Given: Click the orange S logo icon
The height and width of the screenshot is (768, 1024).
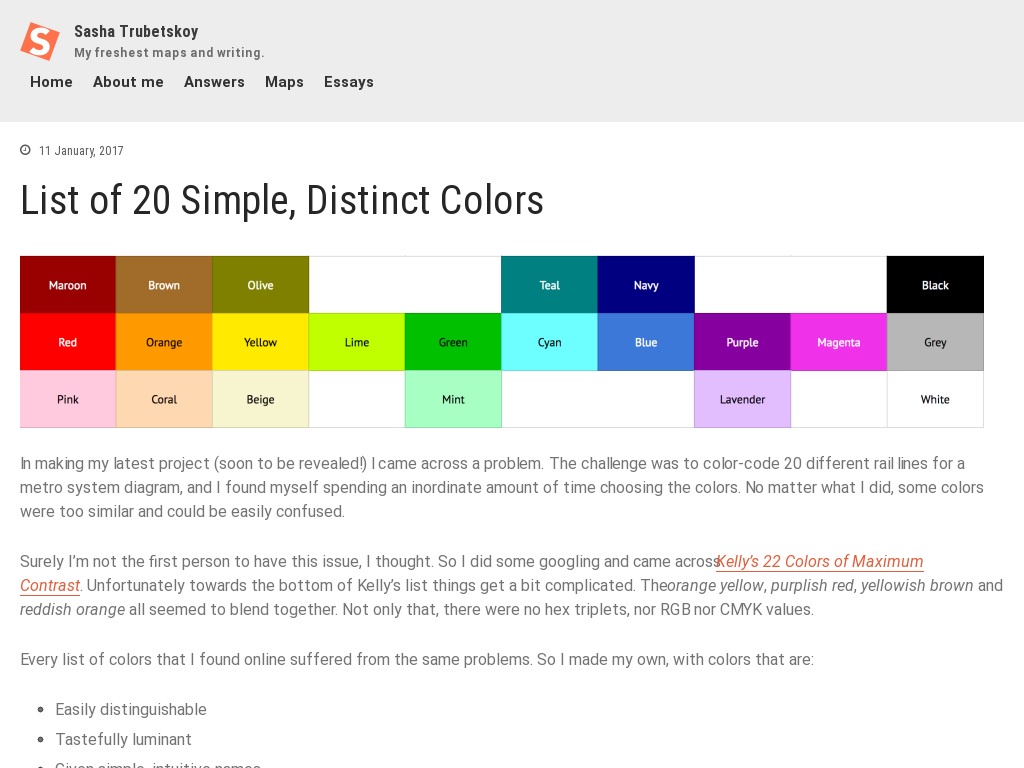Looking at the screenshot, I should point(39,41).
